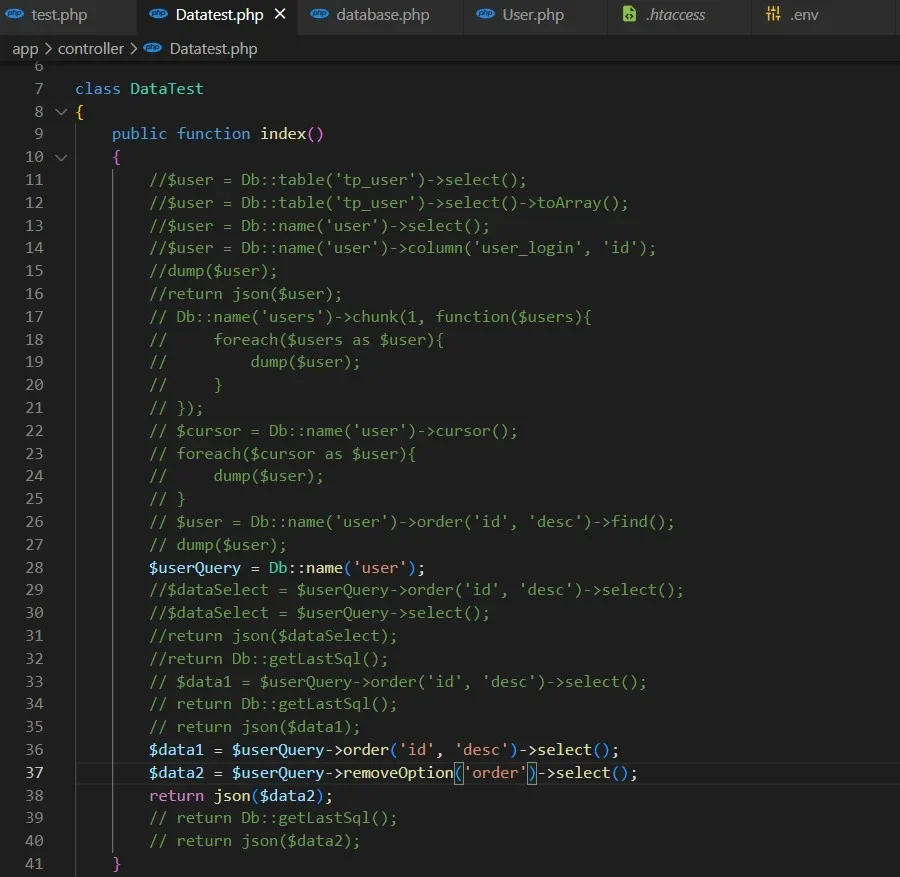Screen dimensions: 900x877
Task: Switch to the test.php tab
Action: (59, 15)
